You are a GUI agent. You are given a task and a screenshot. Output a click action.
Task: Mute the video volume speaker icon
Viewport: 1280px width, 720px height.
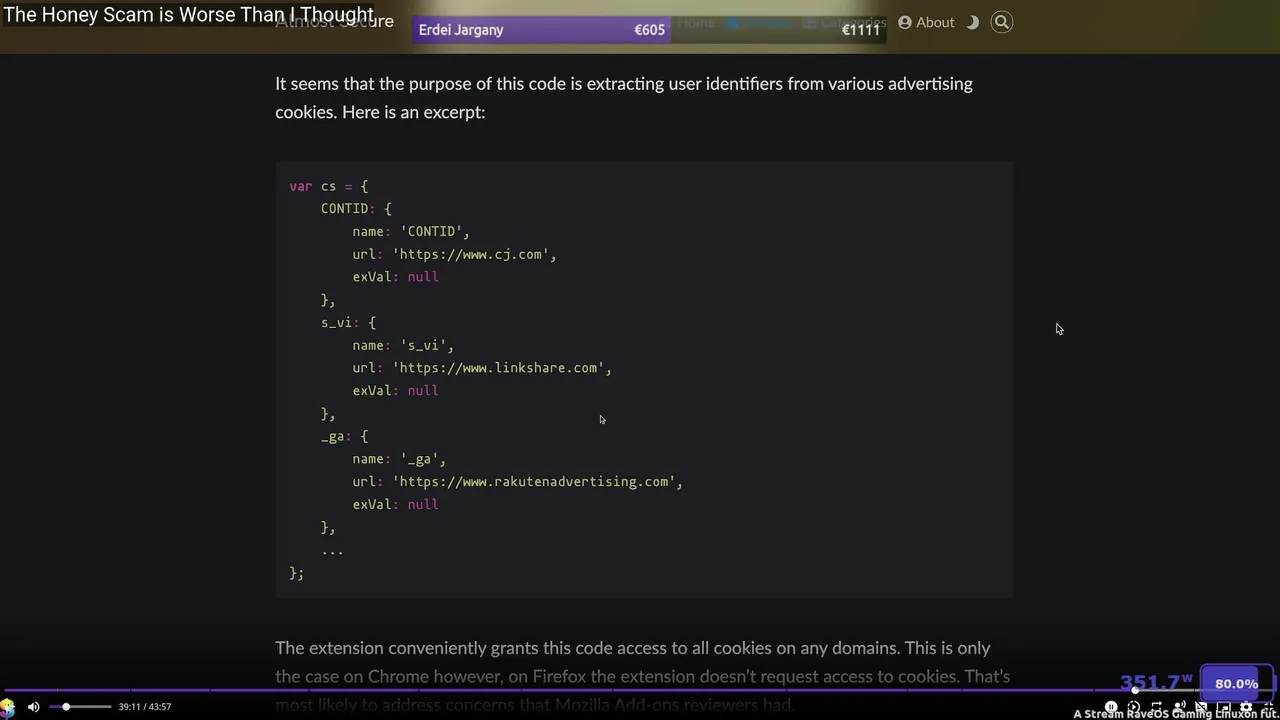(x=33, y=707)
